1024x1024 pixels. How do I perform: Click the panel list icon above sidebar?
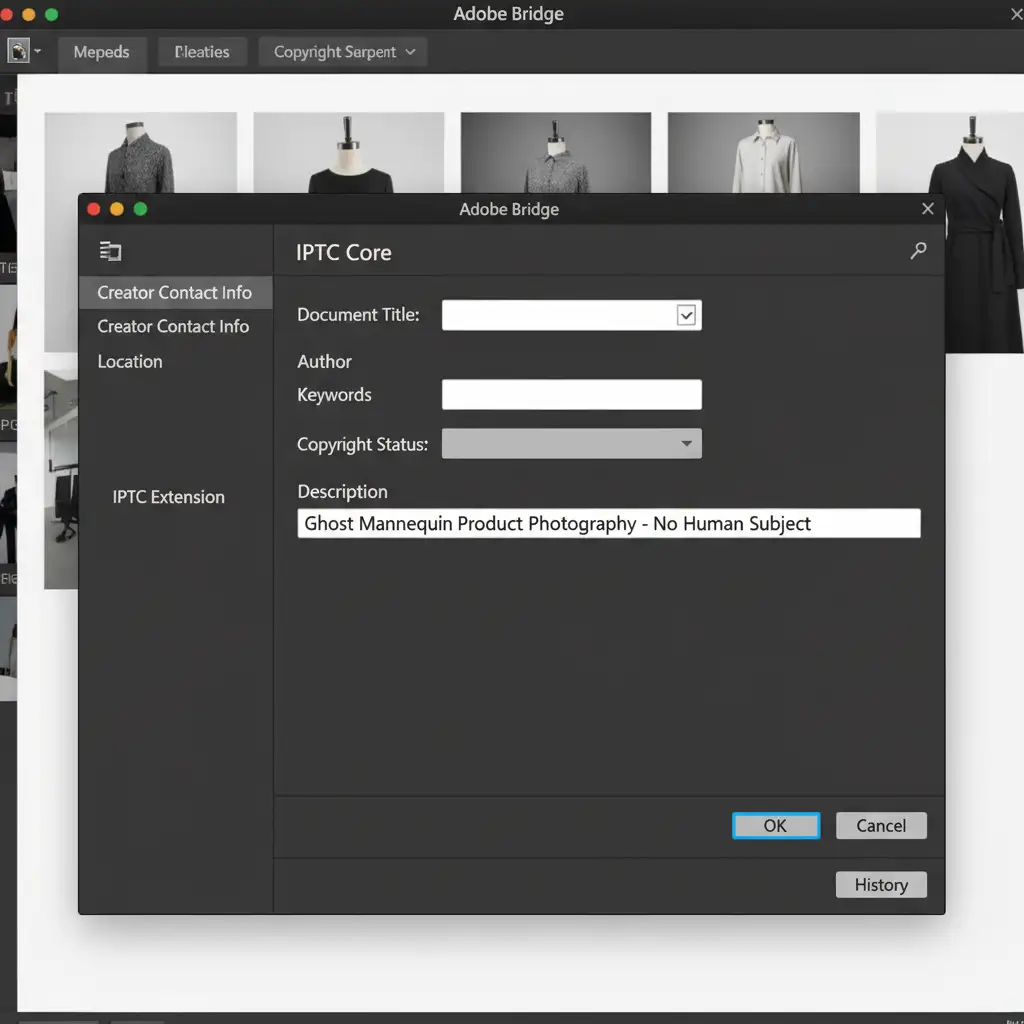pos(110,252)
